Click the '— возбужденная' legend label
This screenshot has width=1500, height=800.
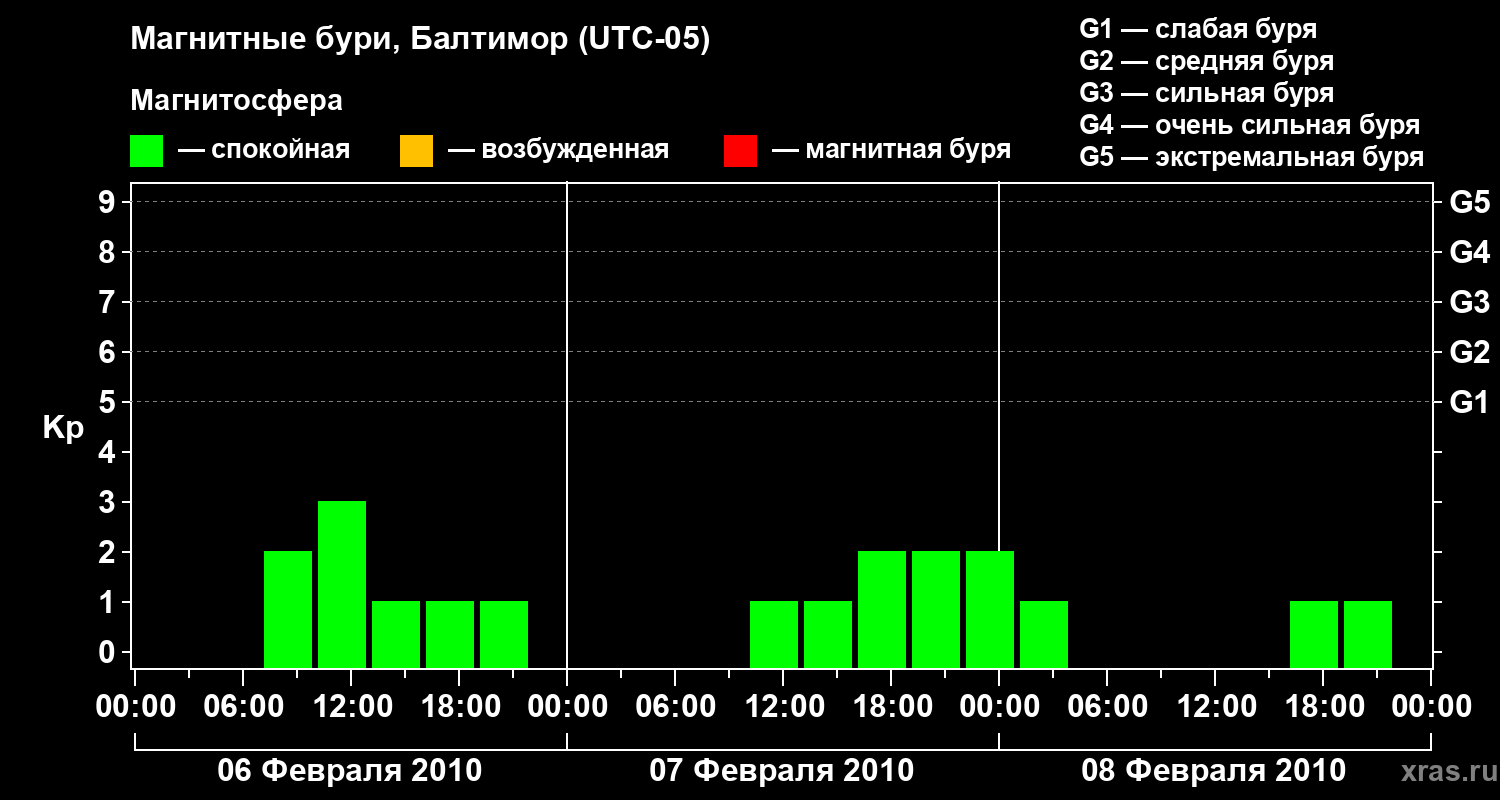click(x=559, y=150)
